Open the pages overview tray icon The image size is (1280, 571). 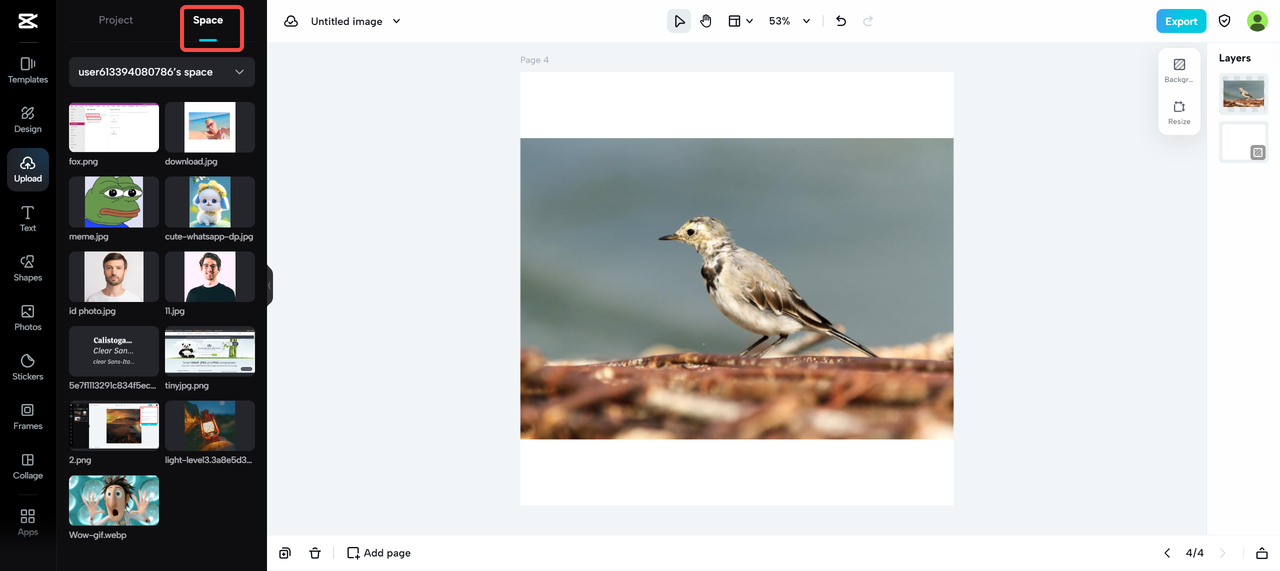[1262, 553]
